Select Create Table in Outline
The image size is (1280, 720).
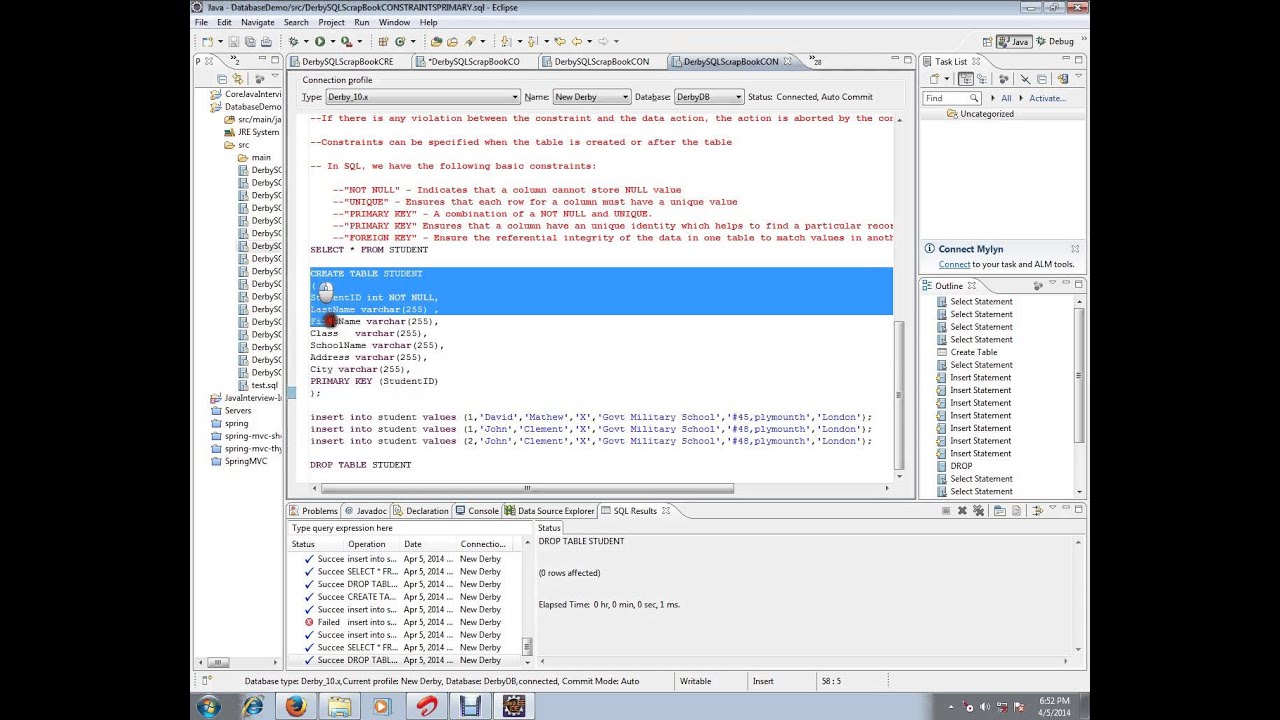(966, 352)
